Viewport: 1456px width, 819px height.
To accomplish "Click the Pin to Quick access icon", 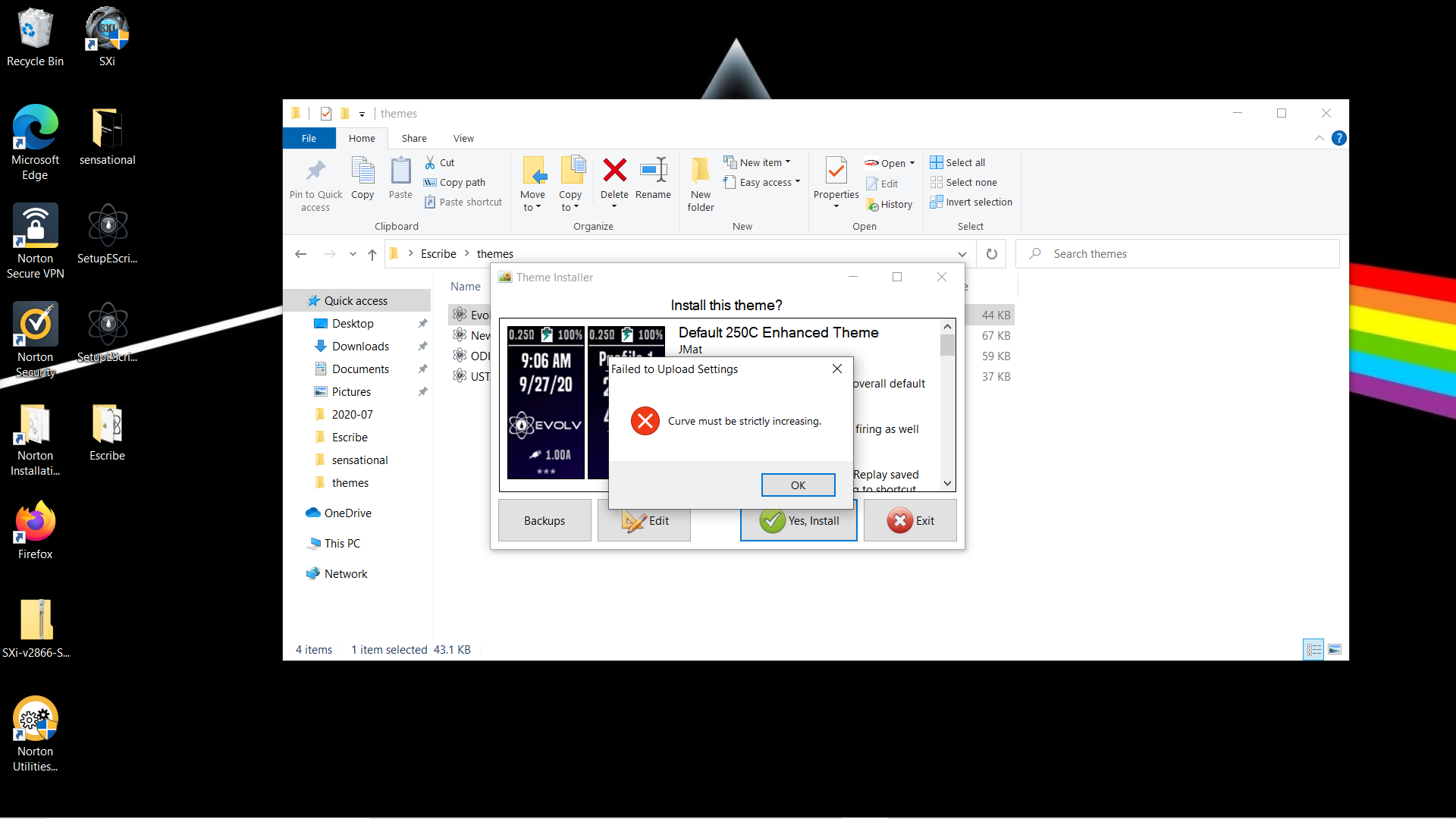I will [x=315, y=171].
